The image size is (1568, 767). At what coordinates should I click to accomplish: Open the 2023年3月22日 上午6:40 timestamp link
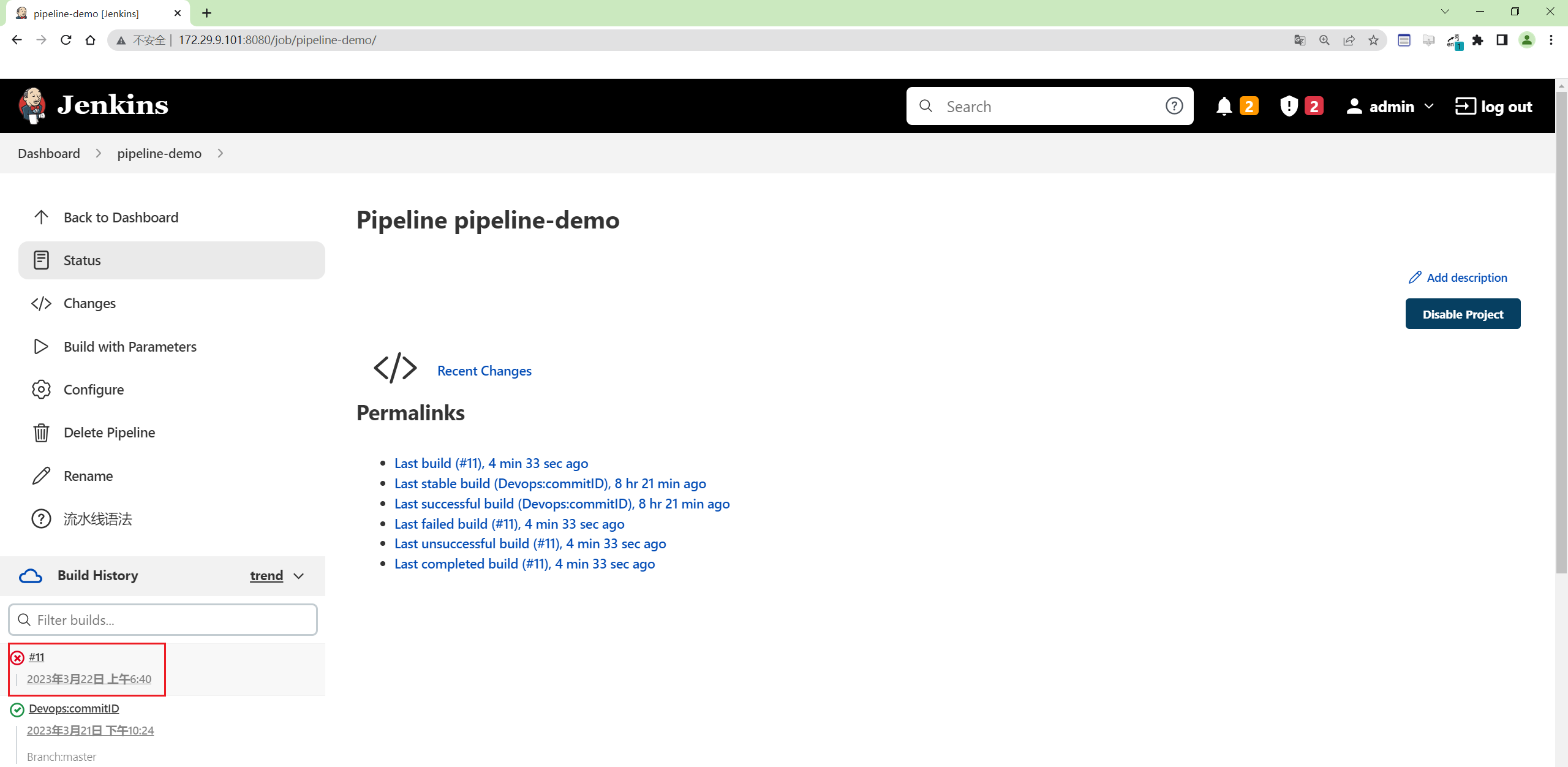click(x=89, y=679)
